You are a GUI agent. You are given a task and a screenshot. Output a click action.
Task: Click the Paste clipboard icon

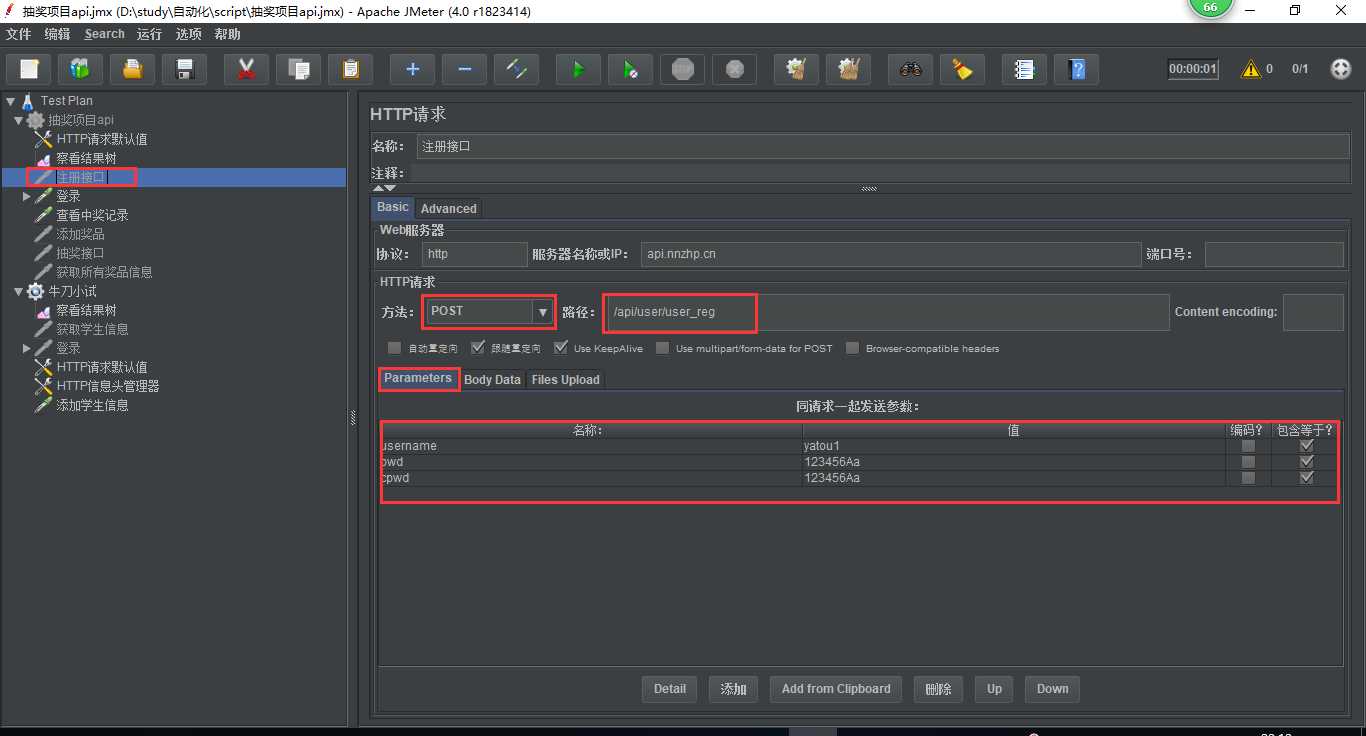tap(350, 69)
